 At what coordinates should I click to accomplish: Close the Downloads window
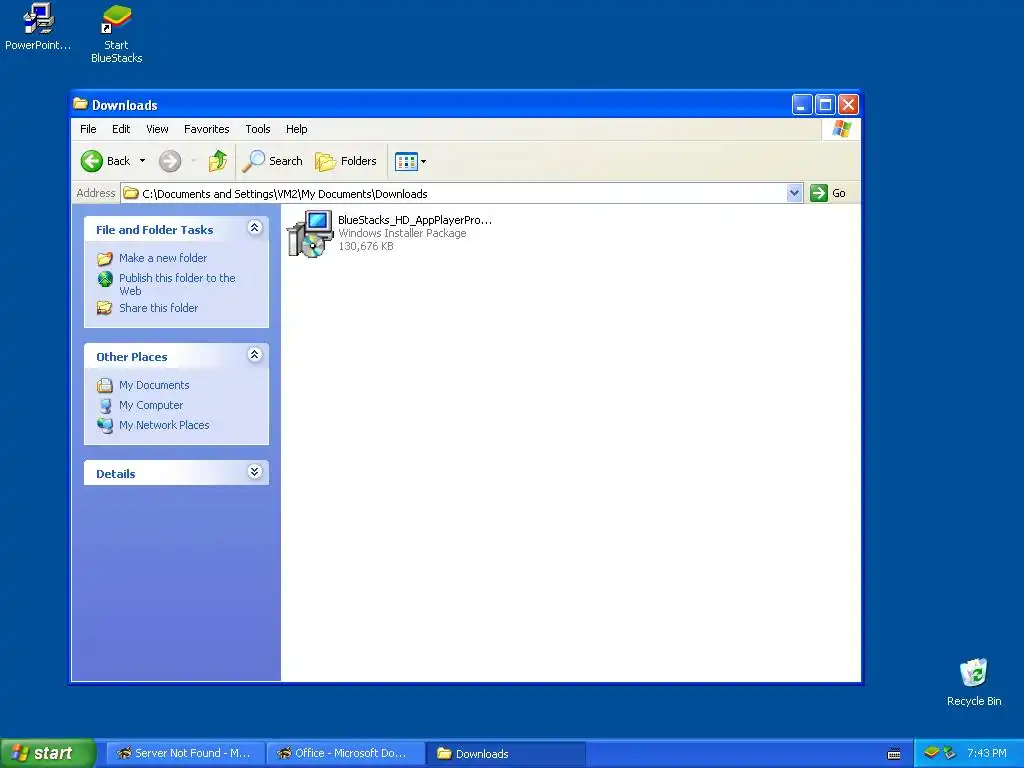[x=848, y=104]
